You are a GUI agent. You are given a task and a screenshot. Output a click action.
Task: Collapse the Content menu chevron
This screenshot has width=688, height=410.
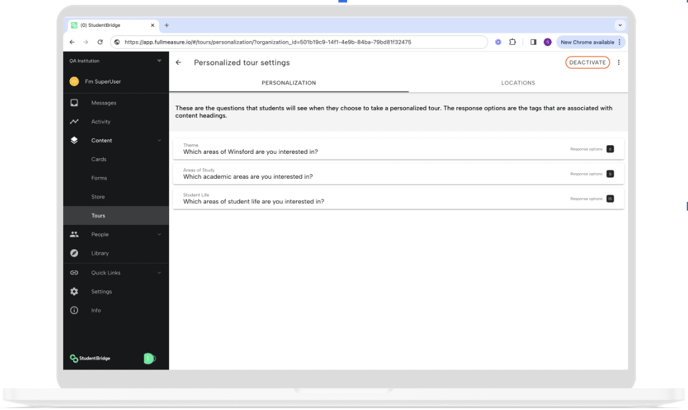tap(159, 140)
